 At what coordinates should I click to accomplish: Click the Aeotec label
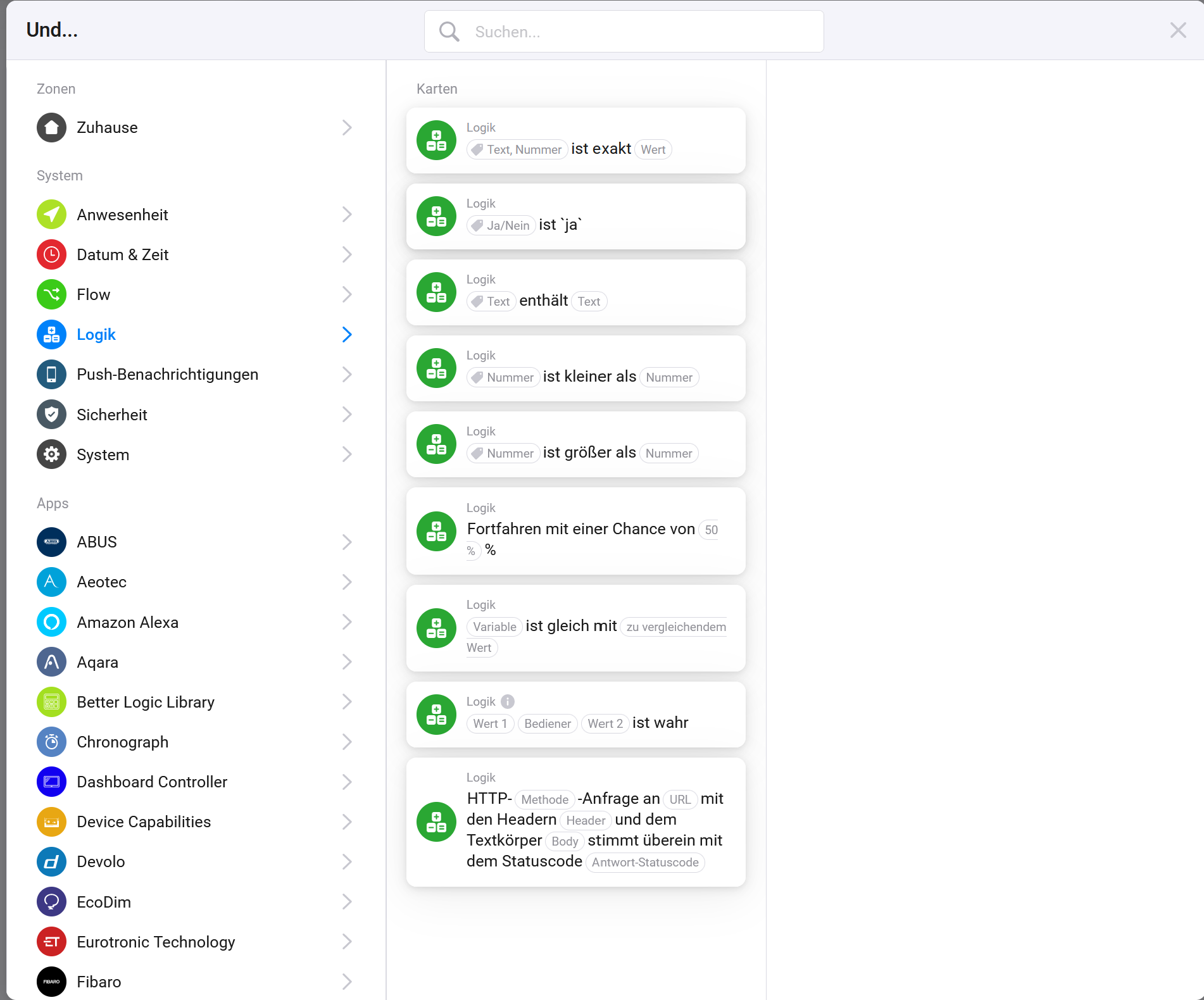point(101,582)
